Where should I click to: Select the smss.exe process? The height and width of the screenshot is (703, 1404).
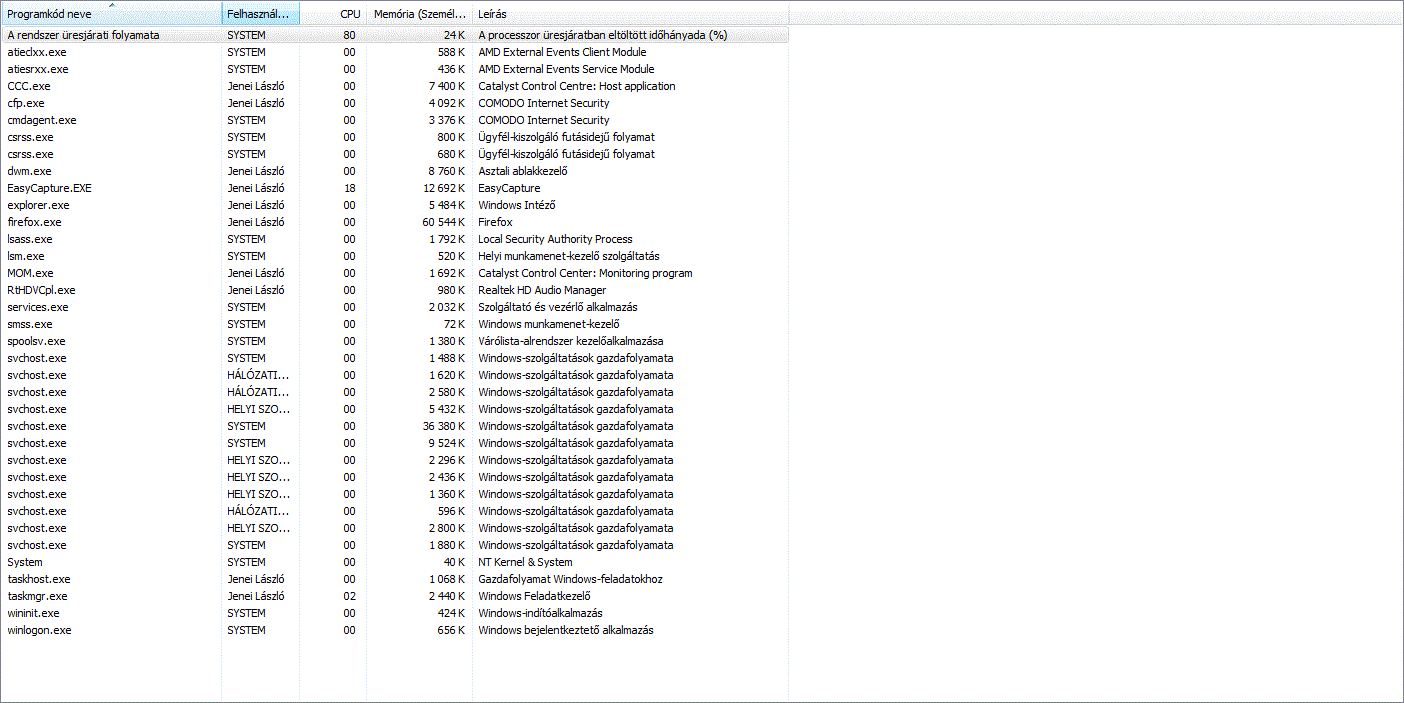(x=395, y=324)
